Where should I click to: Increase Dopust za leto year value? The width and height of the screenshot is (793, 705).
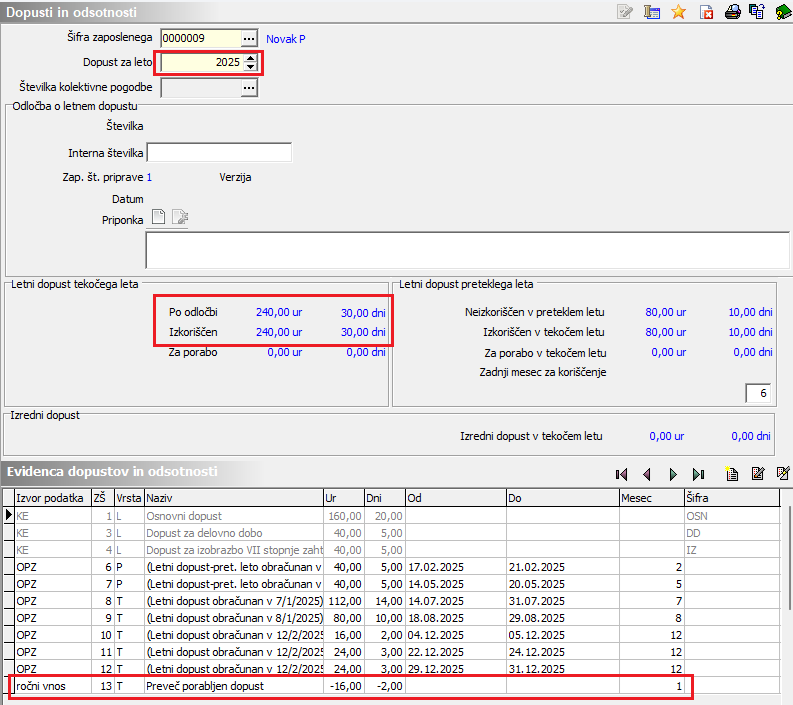tap(250, 57)
